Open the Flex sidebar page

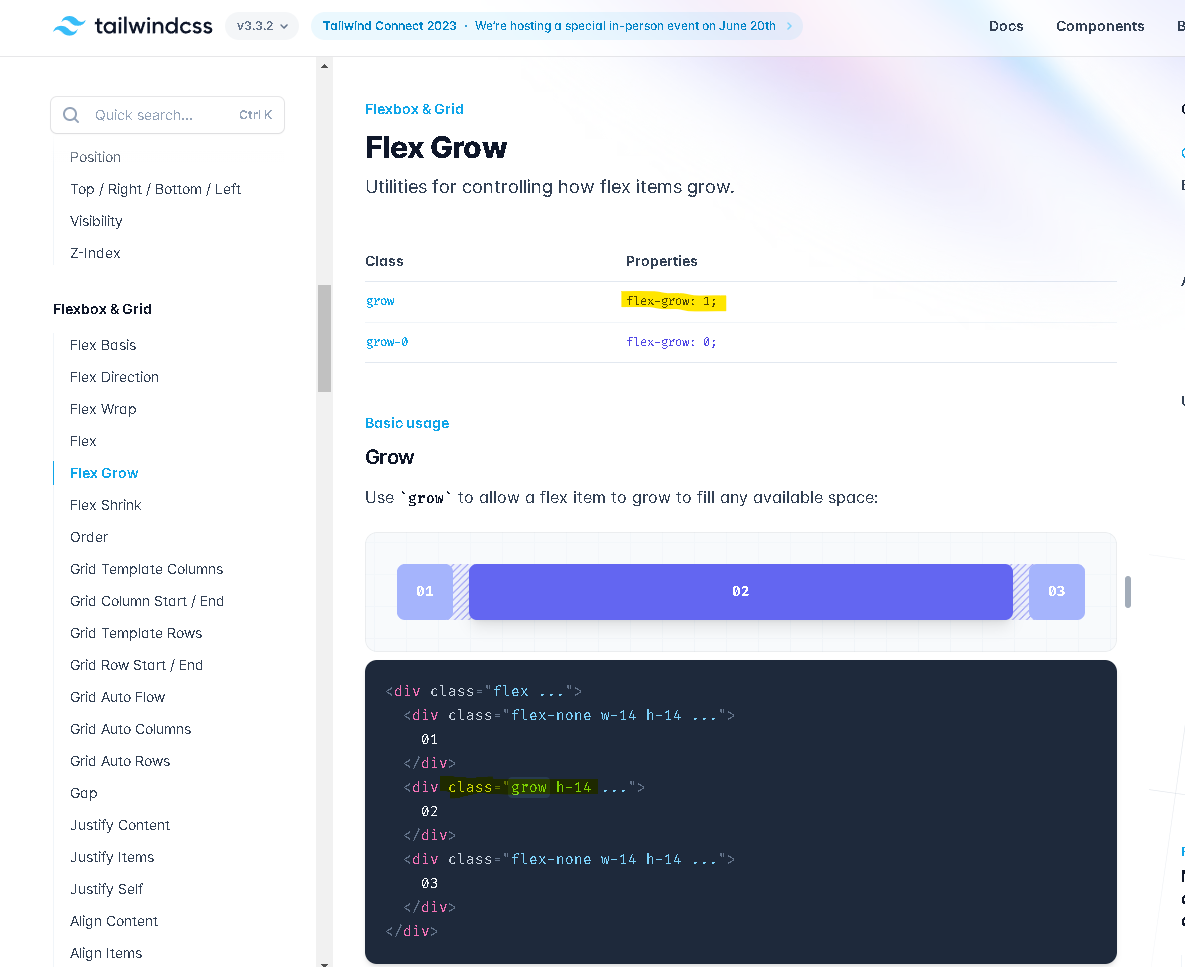point(83,441)
